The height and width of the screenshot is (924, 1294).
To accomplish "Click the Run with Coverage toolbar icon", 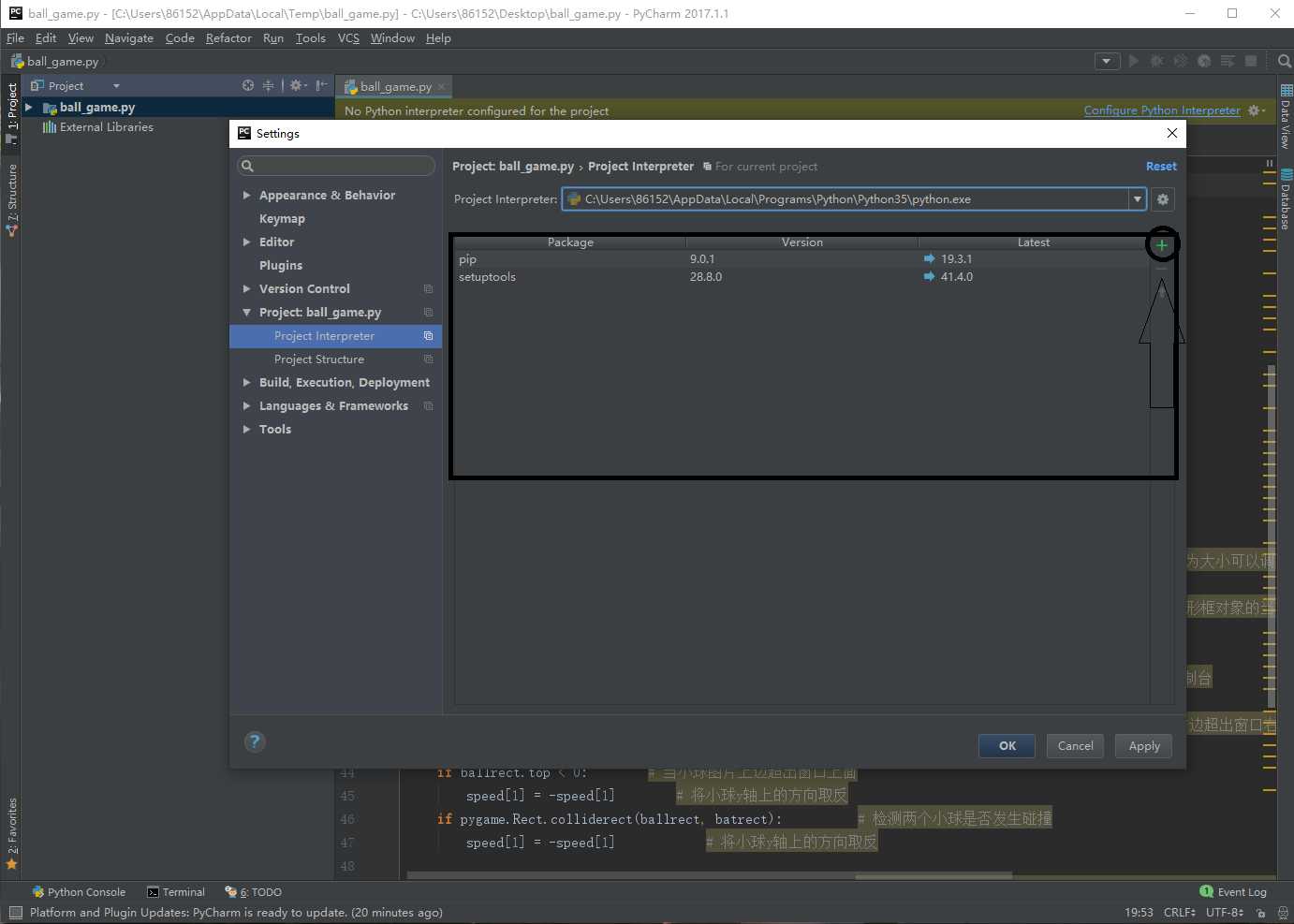I will coord(1181,61).
